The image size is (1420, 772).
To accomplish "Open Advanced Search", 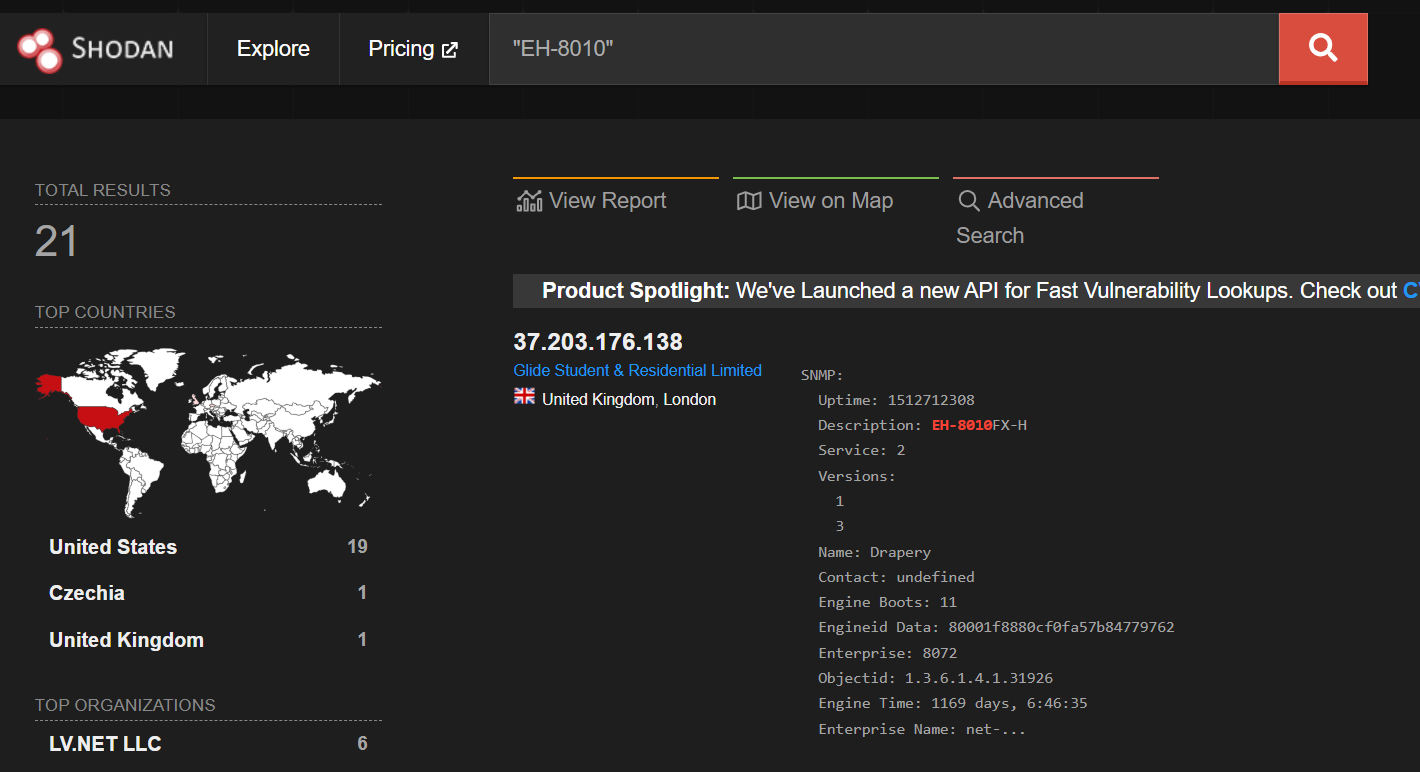I will 1020,218.
